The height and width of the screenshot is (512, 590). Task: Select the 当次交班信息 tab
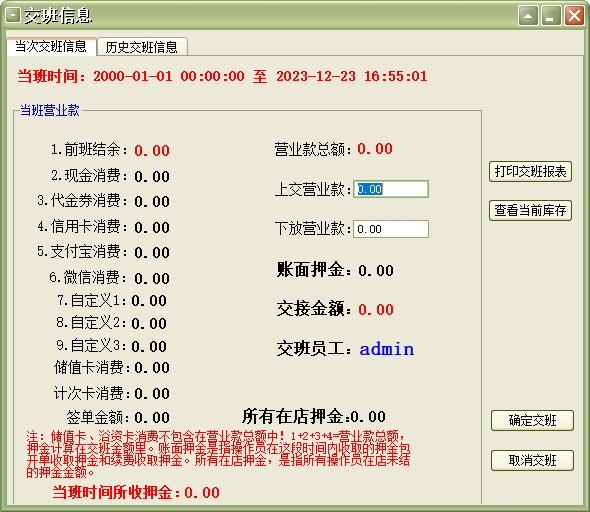pyautogui.click(x=51, y=46)
